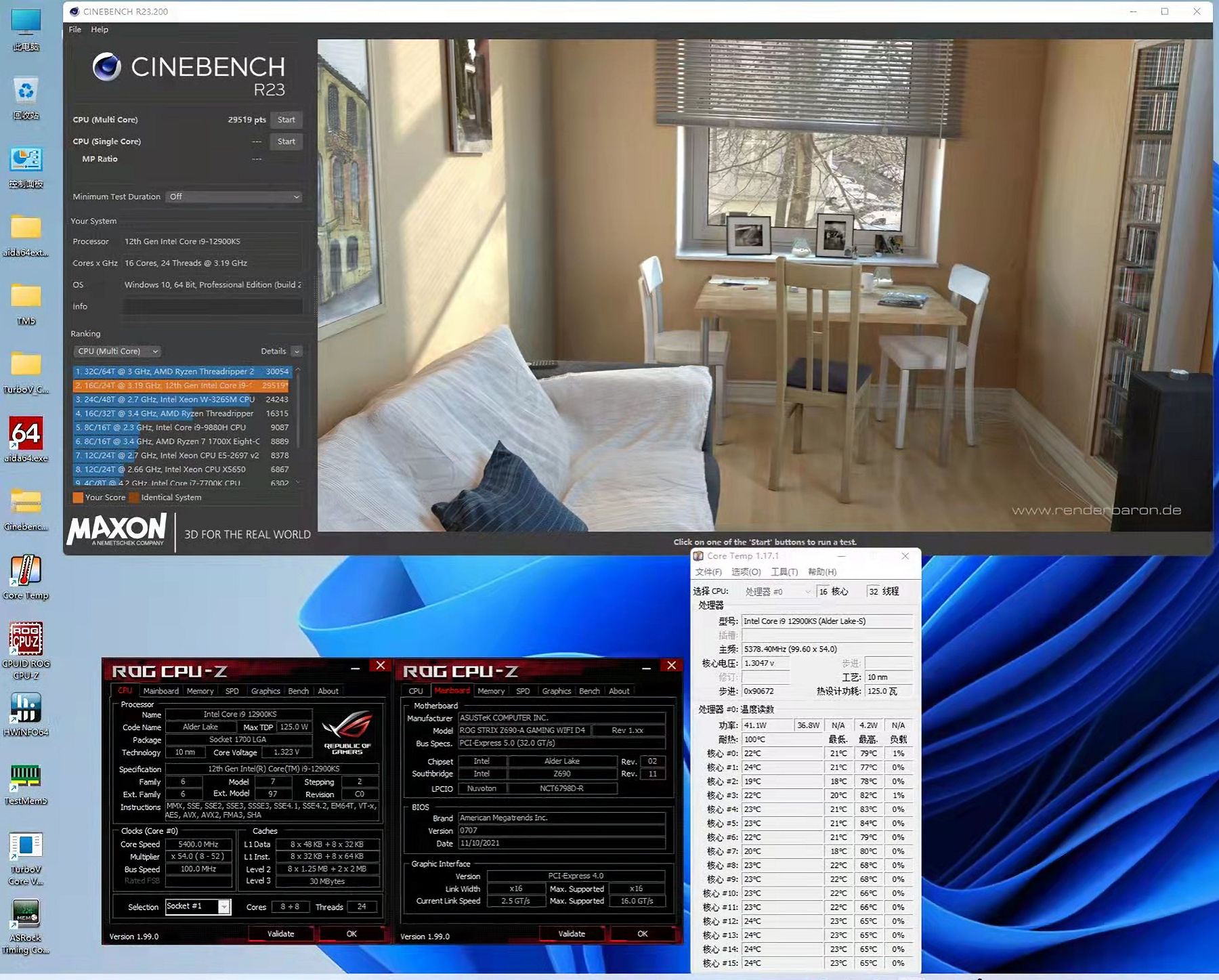Select the highlighted 12th Gen Core i9 ranking row
This screenshot has height=980, width=1219.
182,385
